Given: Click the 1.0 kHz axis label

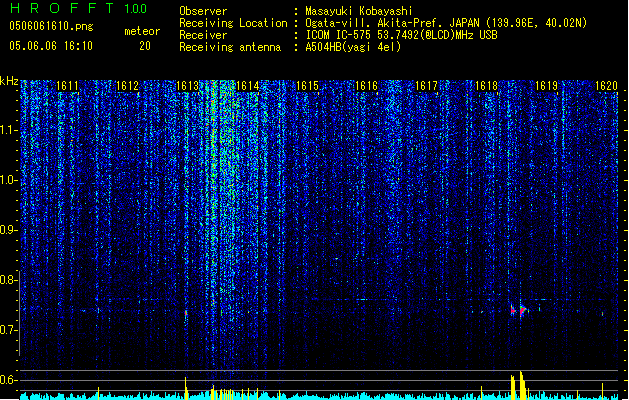Looking at the screenshot, I should 9,180.
